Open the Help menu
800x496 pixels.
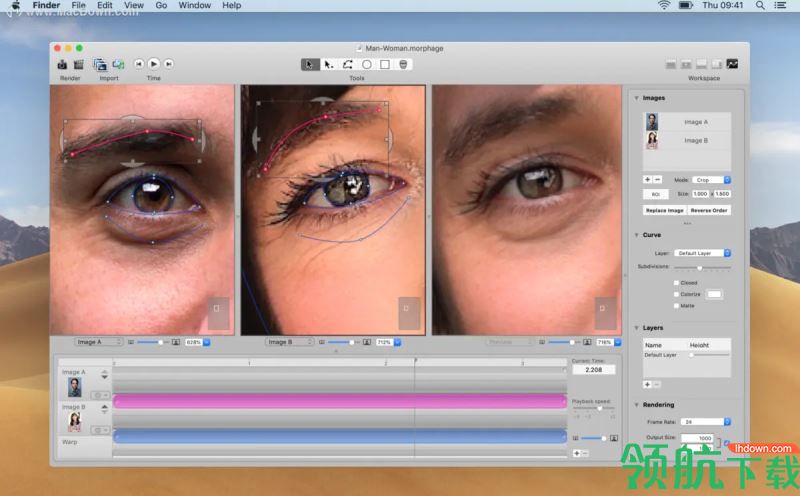[232, 5]
